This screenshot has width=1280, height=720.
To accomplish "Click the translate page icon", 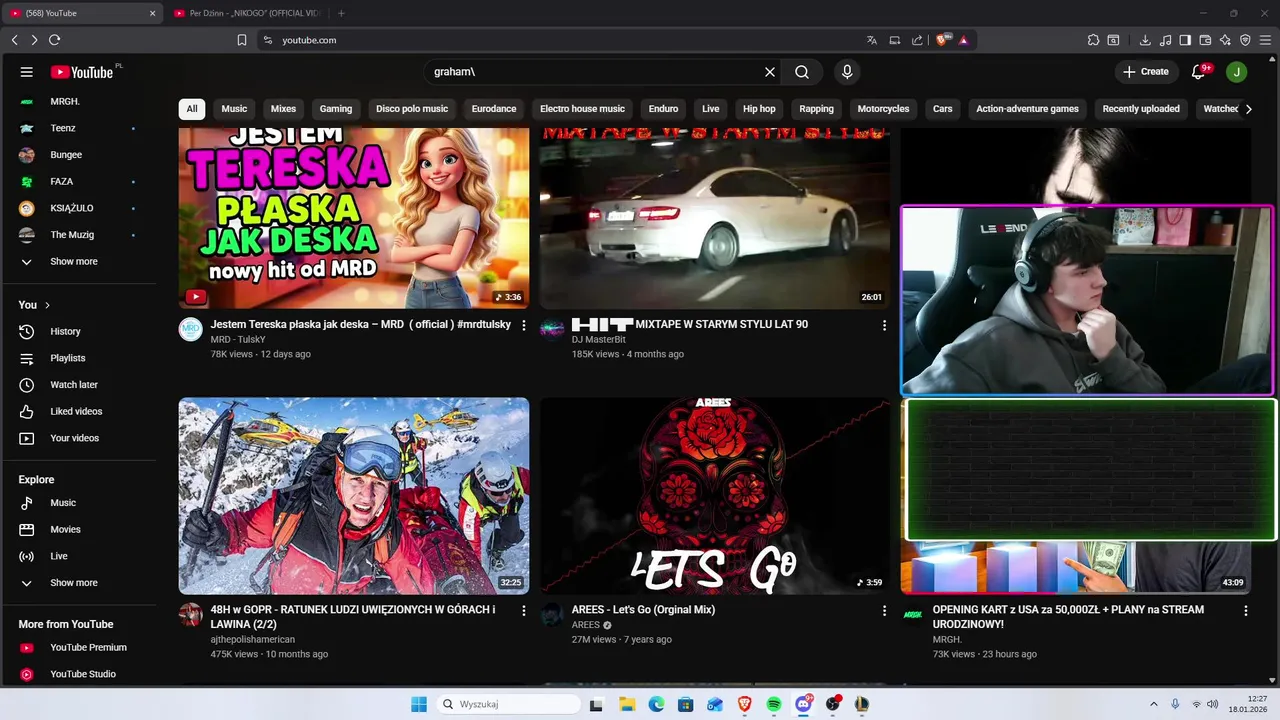I will click(x=872, y=40).
